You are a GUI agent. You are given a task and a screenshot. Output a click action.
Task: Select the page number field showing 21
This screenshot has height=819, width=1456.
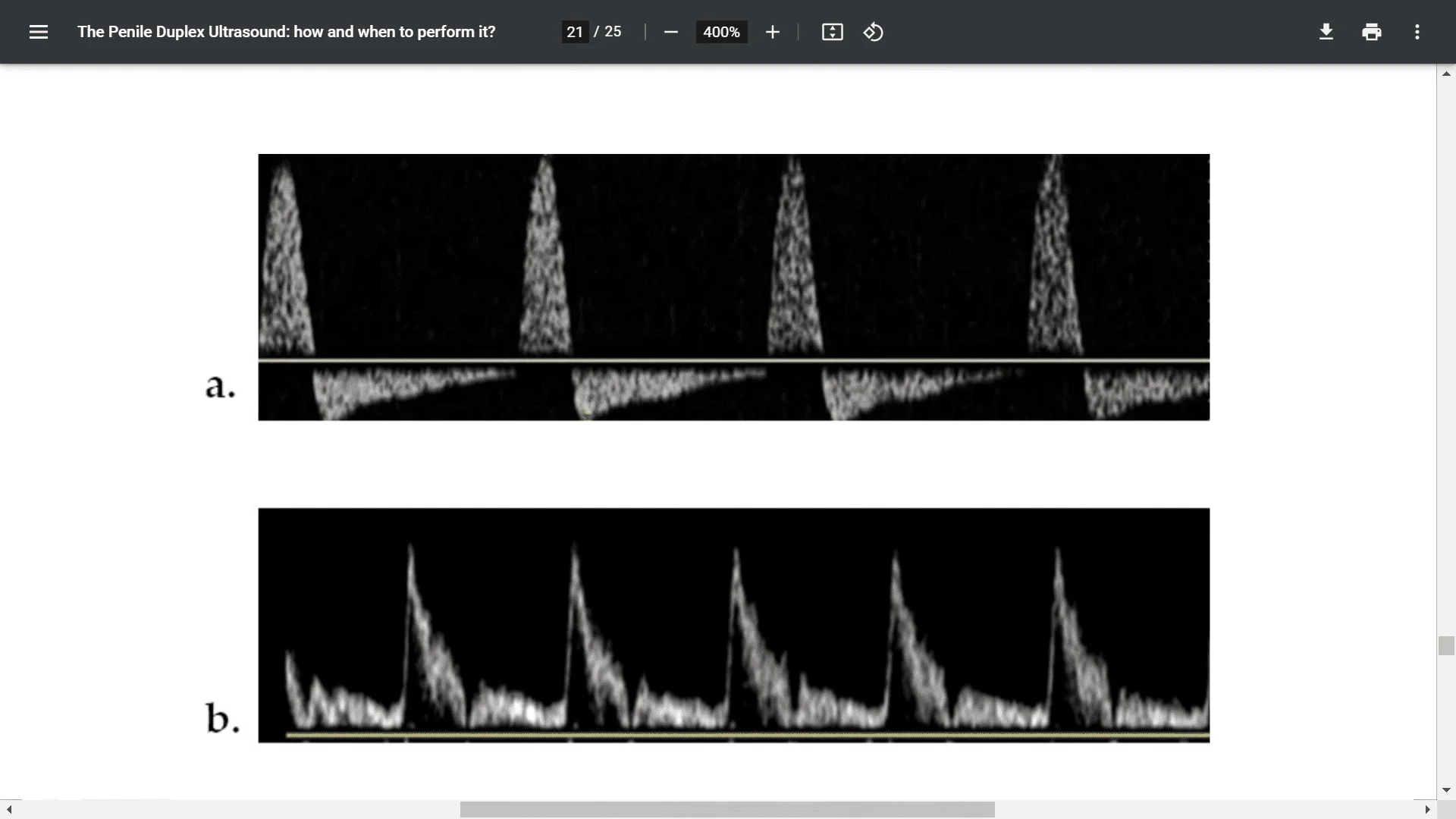[575, 32]
